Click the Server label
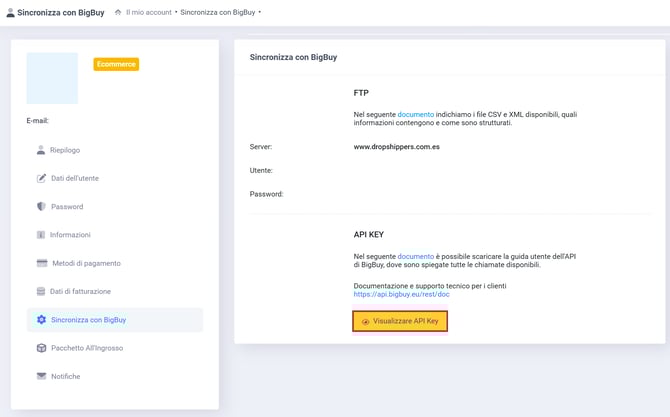Viewport: 670px width, 417px height. pyautogui.click(x=261, y=147)
